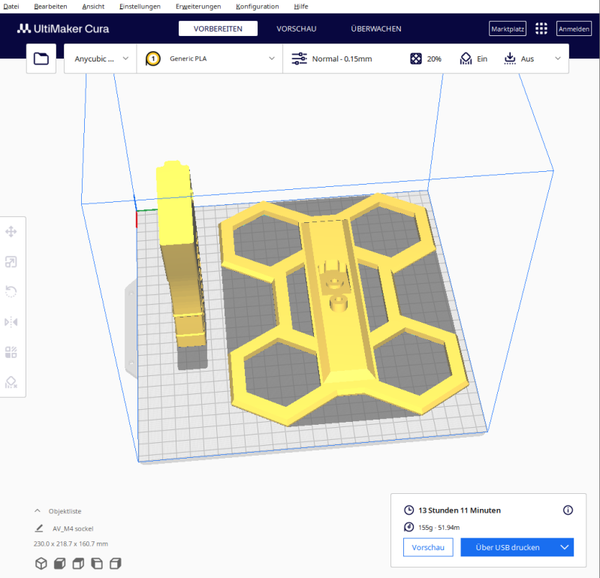The width and height of the screenshot is (600, 578).
Task: Expand USB print output options arrow
Action: (x=564, y=547)
